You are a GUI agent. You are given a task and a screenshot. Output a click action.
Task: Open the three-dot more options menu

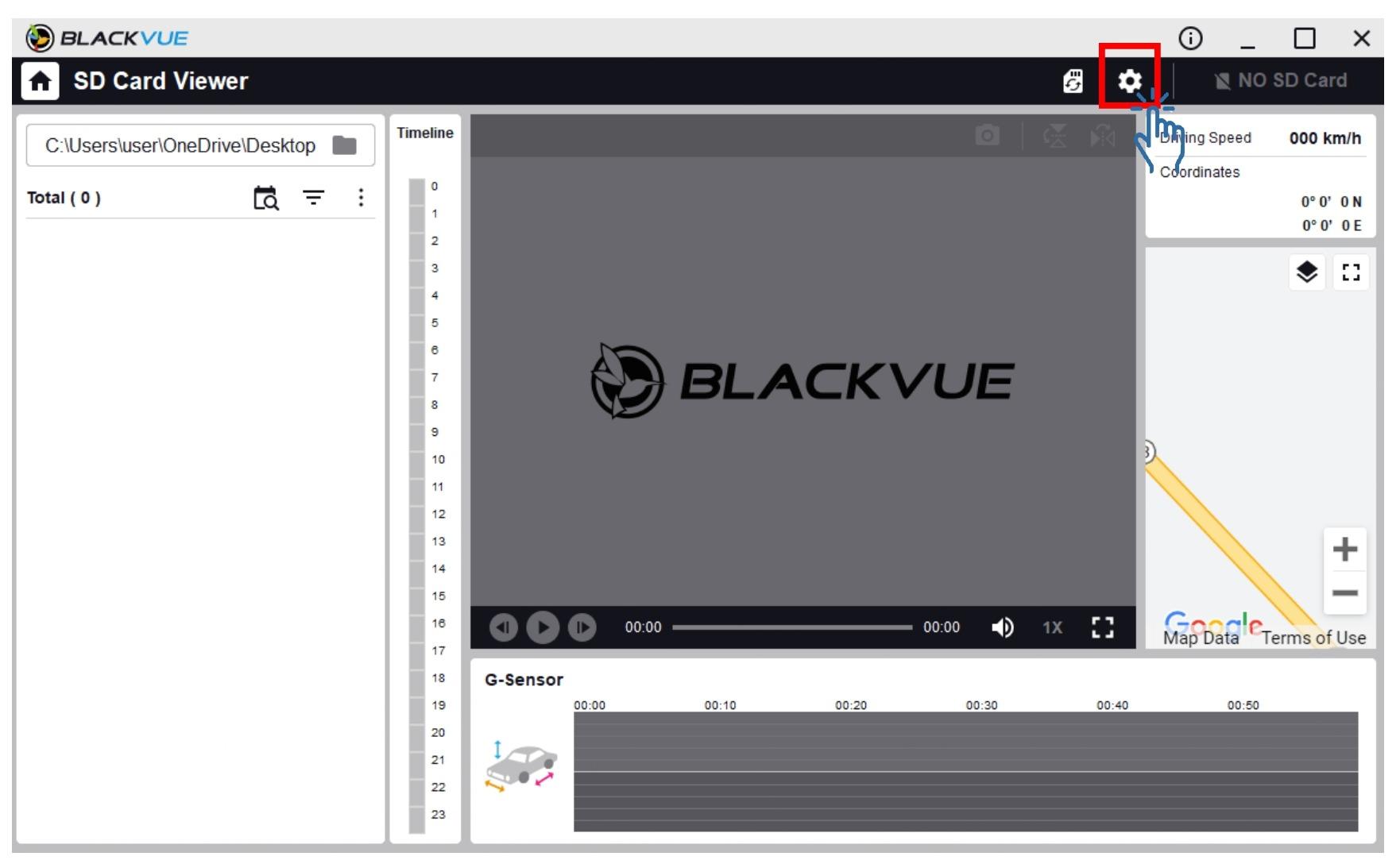(x=361, y=198)
